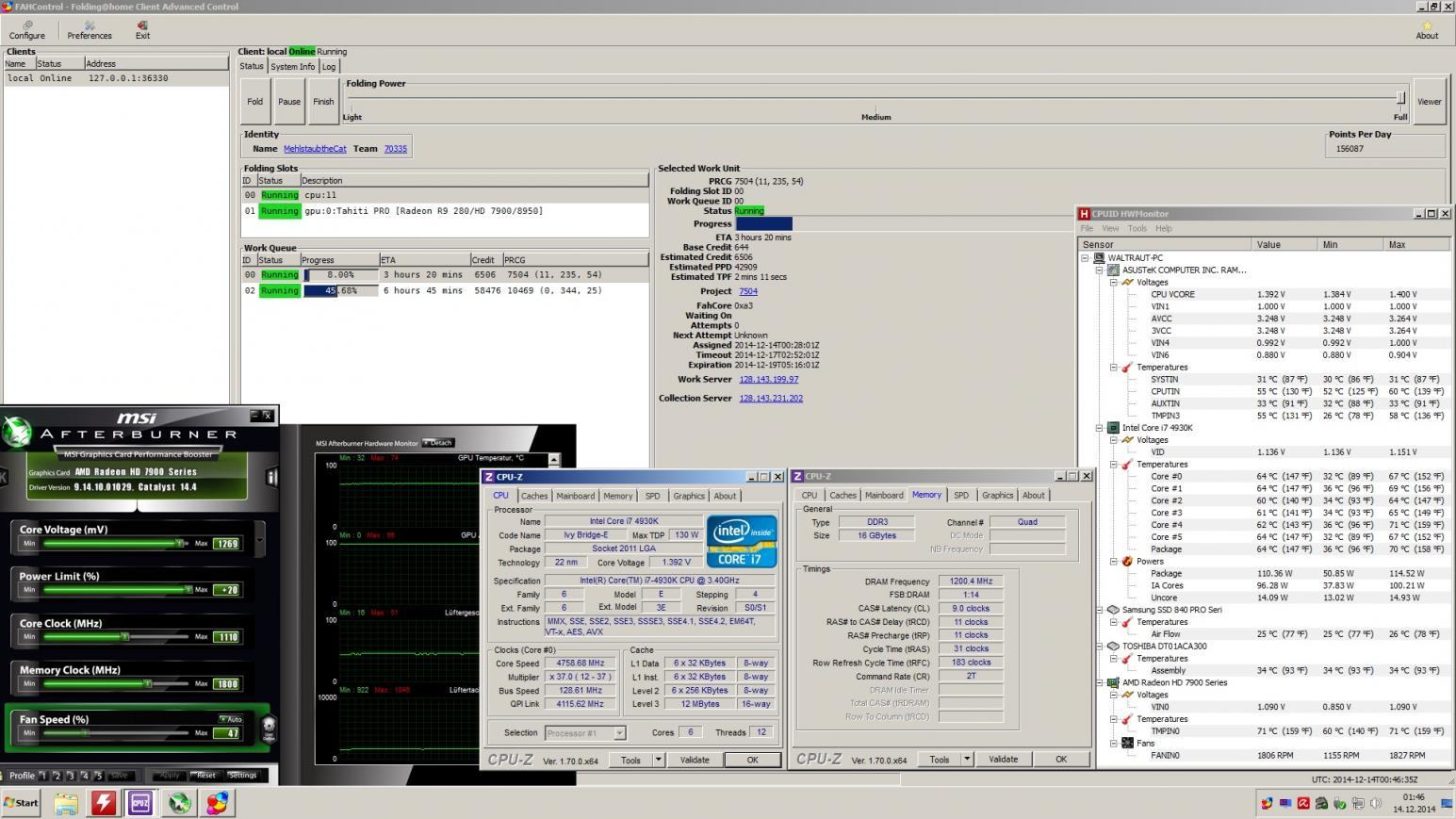1456x819 pixels.
Task: Open the user-defined fan curve icon
Action: click(269, 727)
